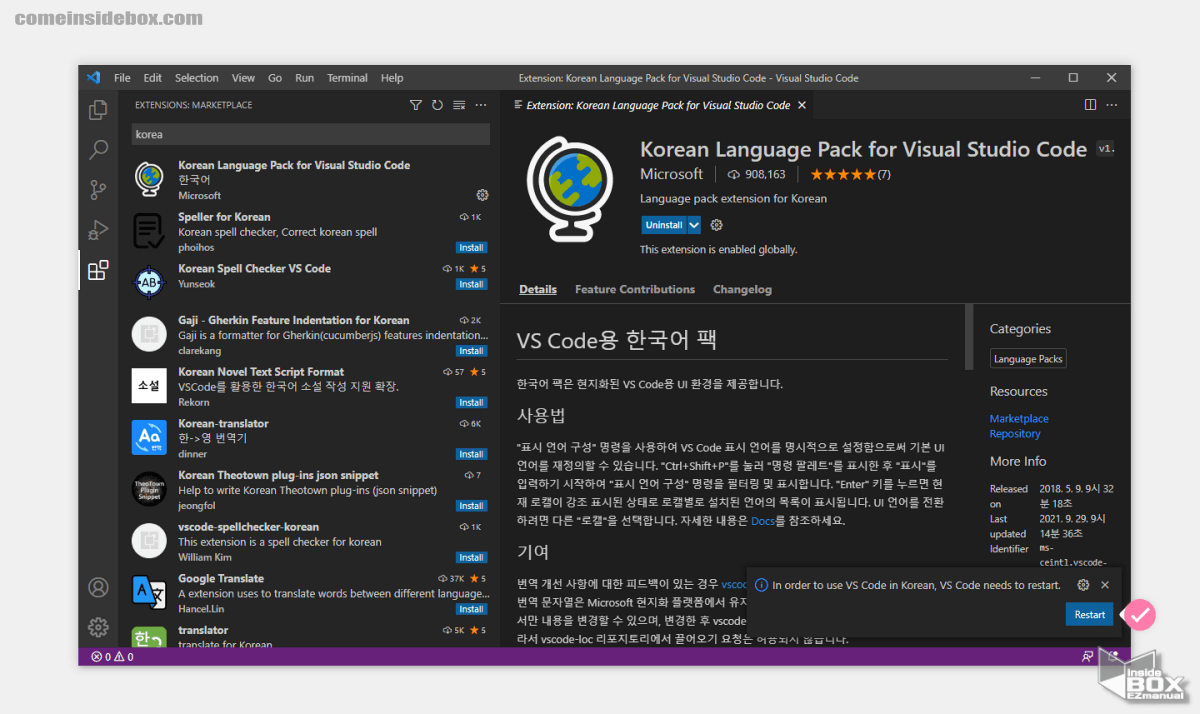Click errors and warnings count in status bar
Screen dimensions: 1200x714
112,657
